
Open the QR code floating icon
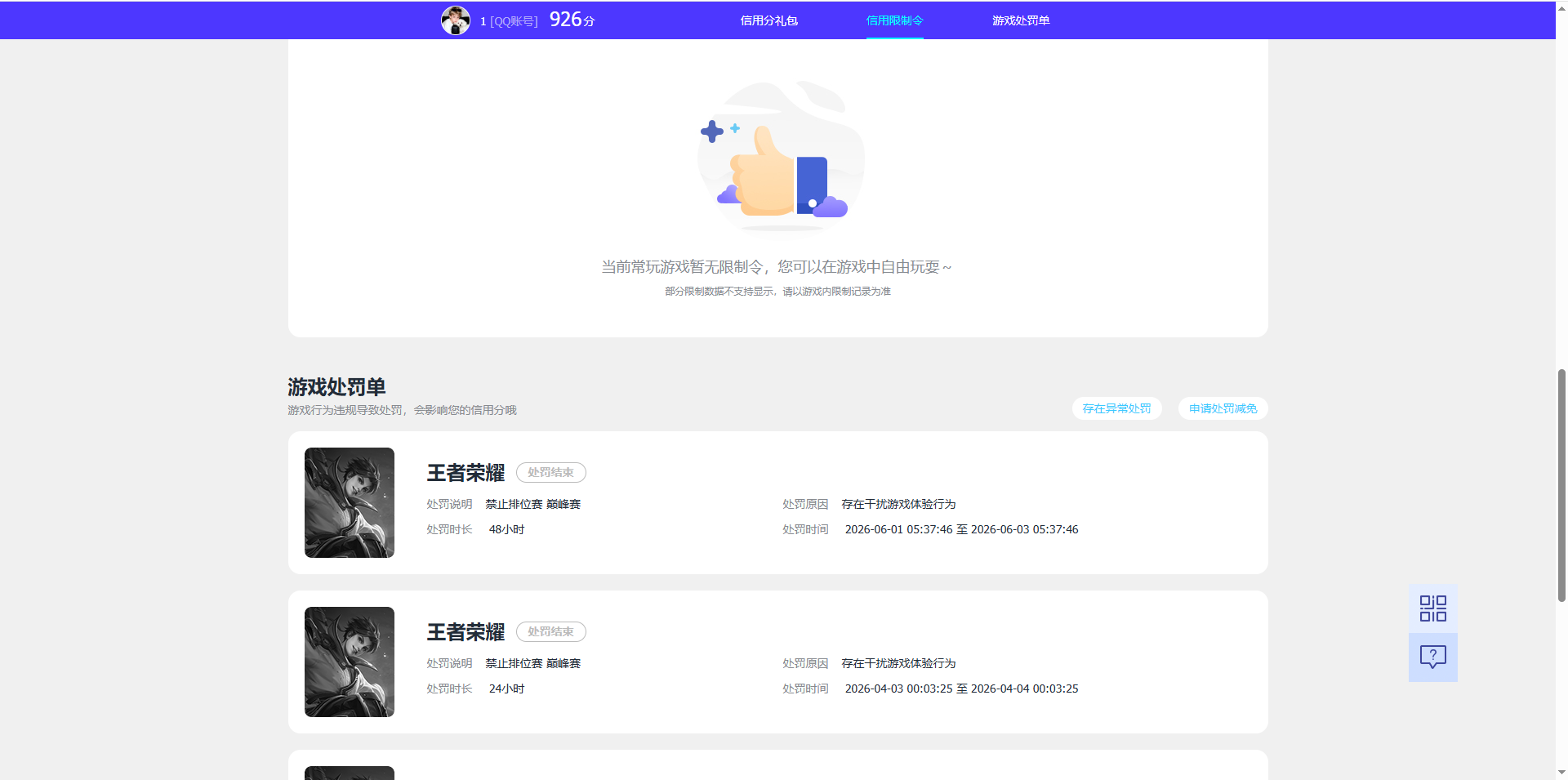tap(1433, 608)
